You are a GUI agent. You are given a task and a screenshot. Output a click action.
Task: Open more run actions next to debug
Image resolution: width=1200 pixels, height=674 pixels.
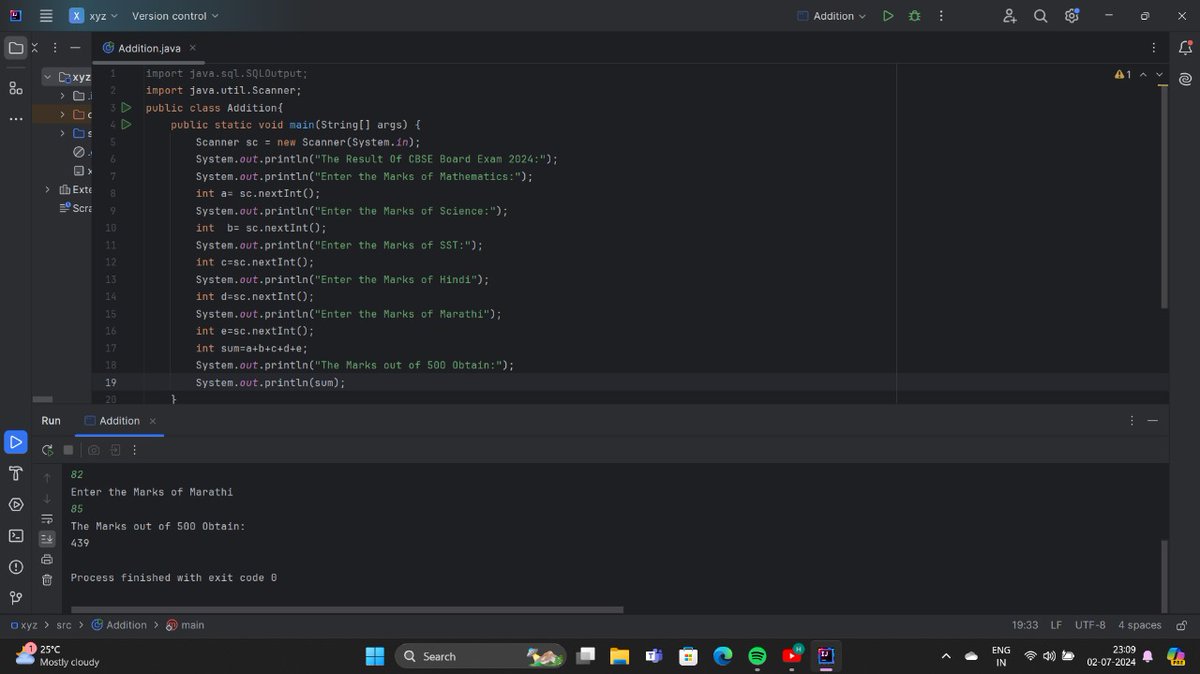[x=941, y=16]
